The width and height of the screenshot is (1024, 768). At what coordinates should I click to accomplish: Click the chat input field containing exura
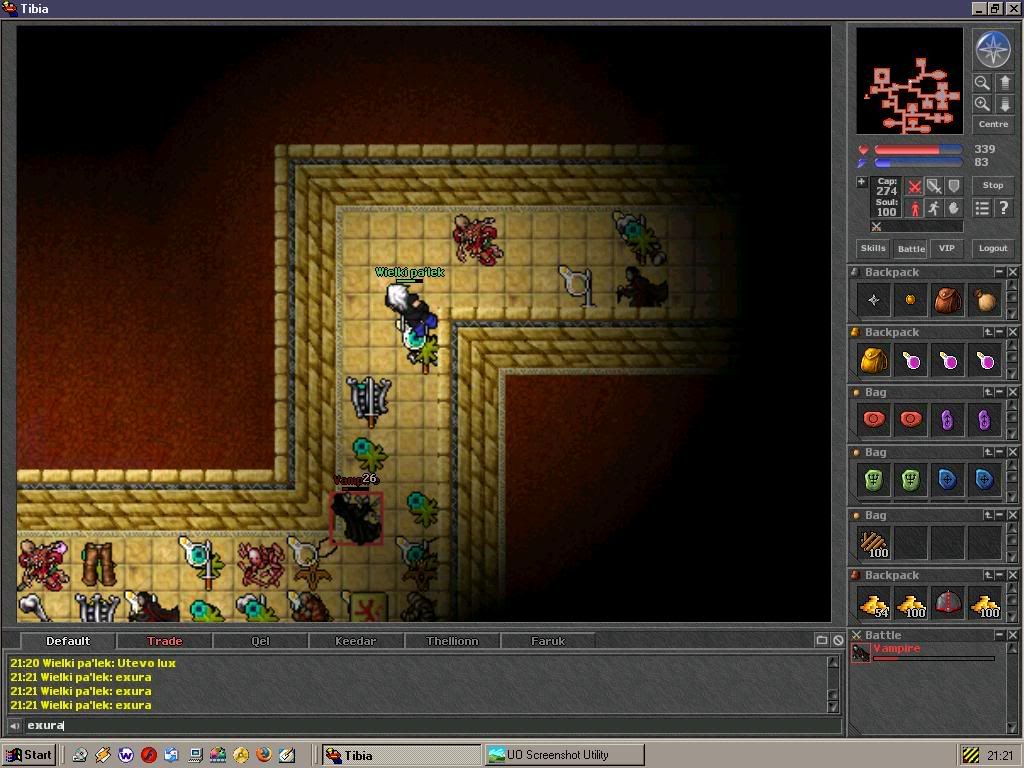pyautogui.click(x=432, y=726)
